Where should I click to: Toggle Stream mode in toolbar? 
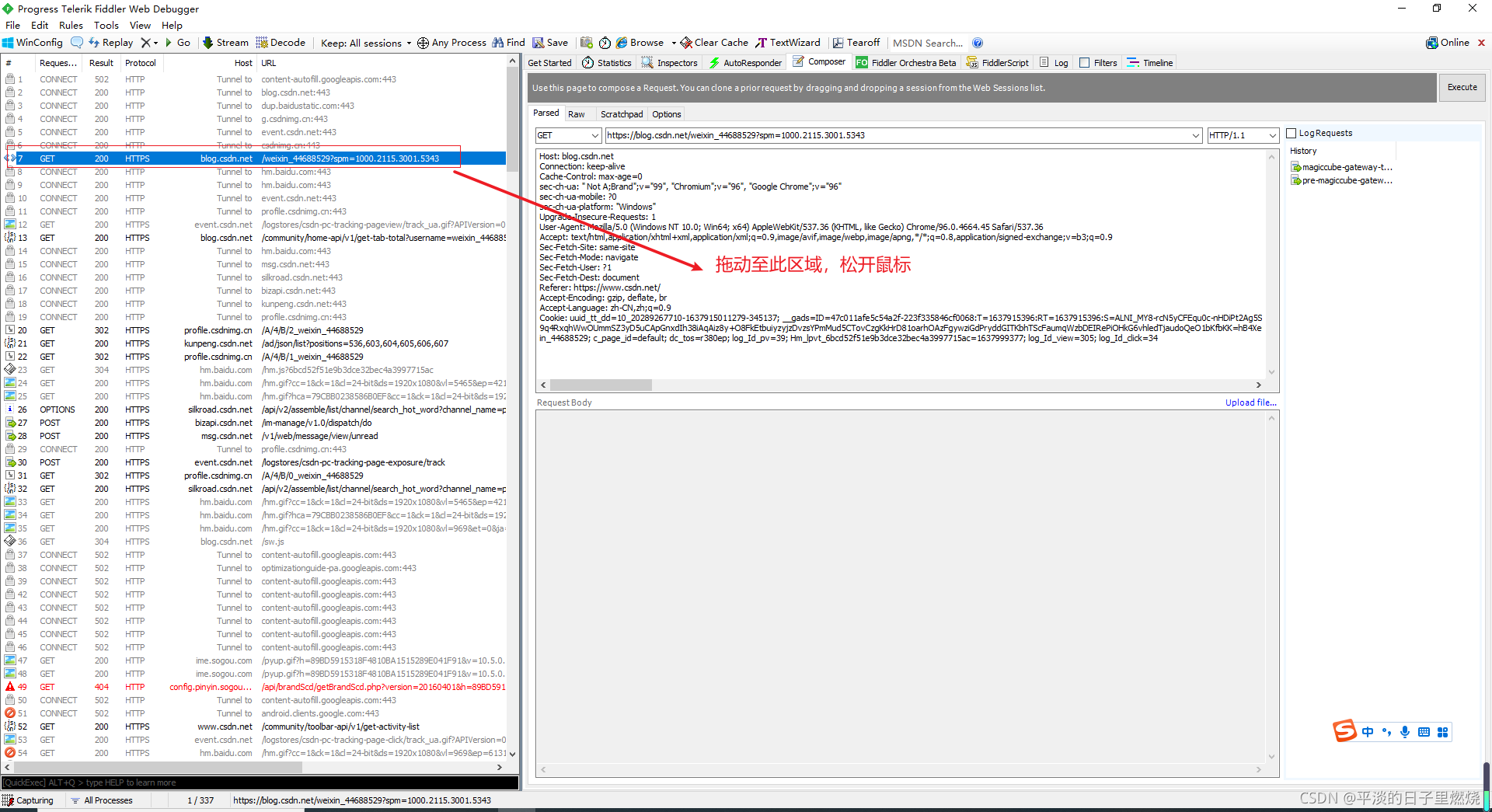(225, 43)
